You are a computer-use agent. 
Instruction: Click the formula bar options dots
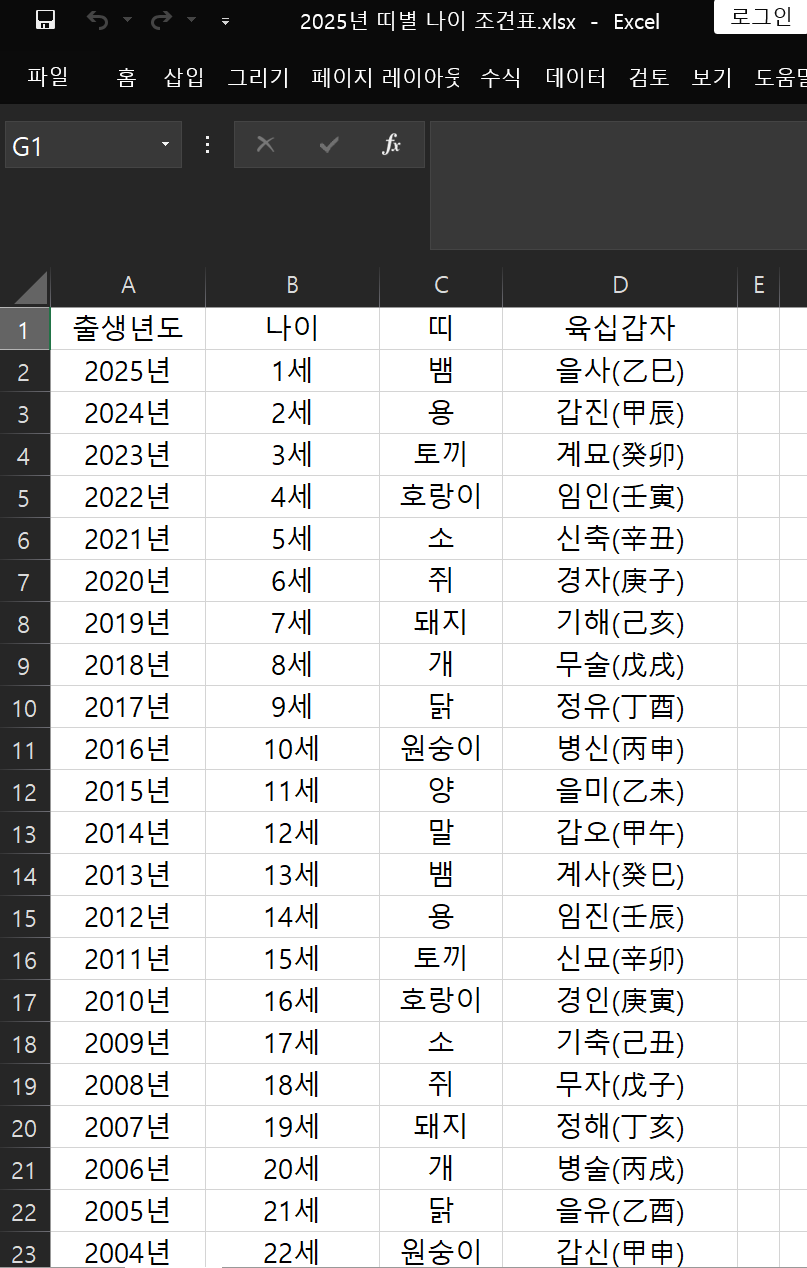coord(208,145)
